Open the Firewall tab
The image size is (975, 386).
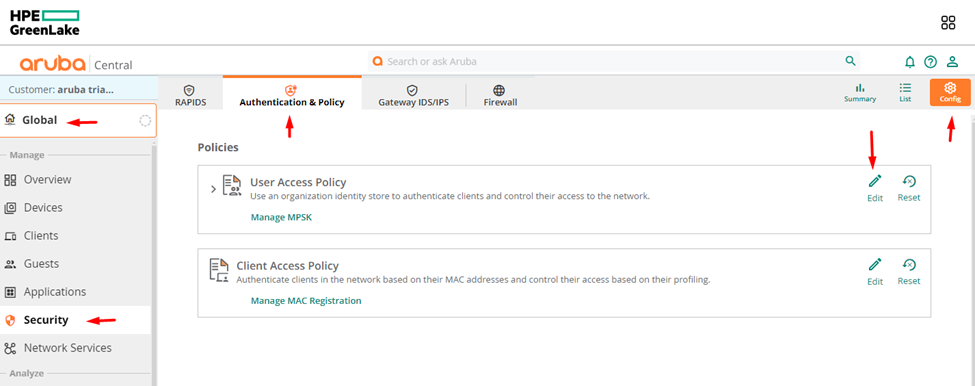[x=500, y=95]
